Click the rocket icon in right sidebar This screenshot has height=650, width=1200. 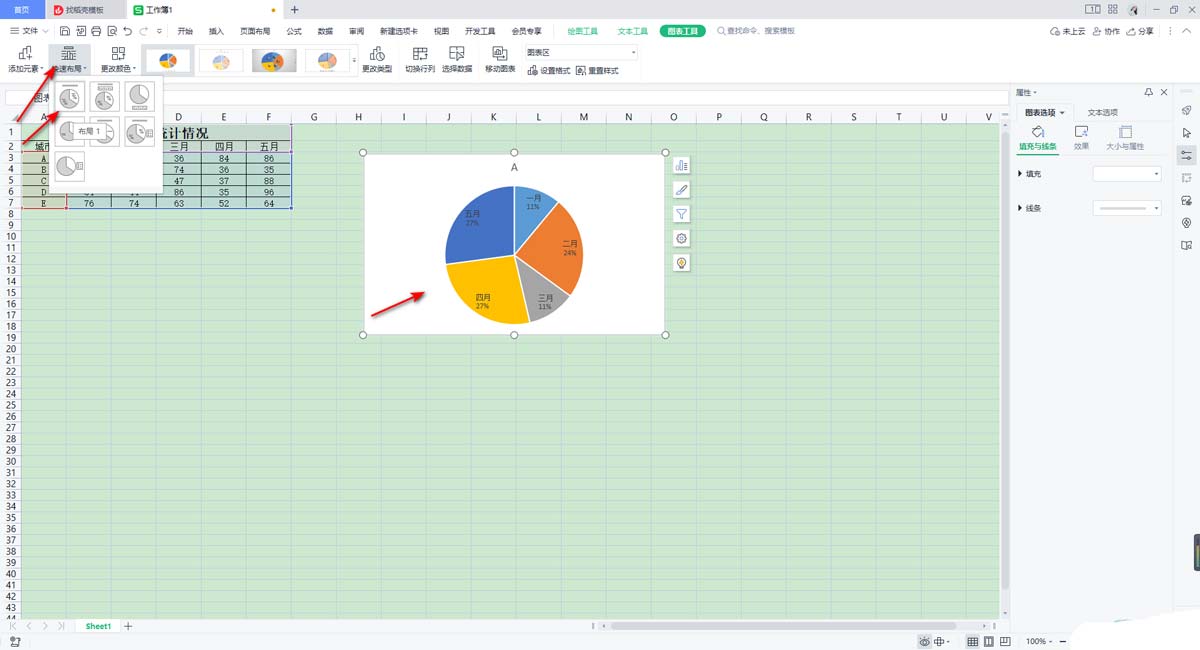pyautogui.click(x=1186, y=110)
